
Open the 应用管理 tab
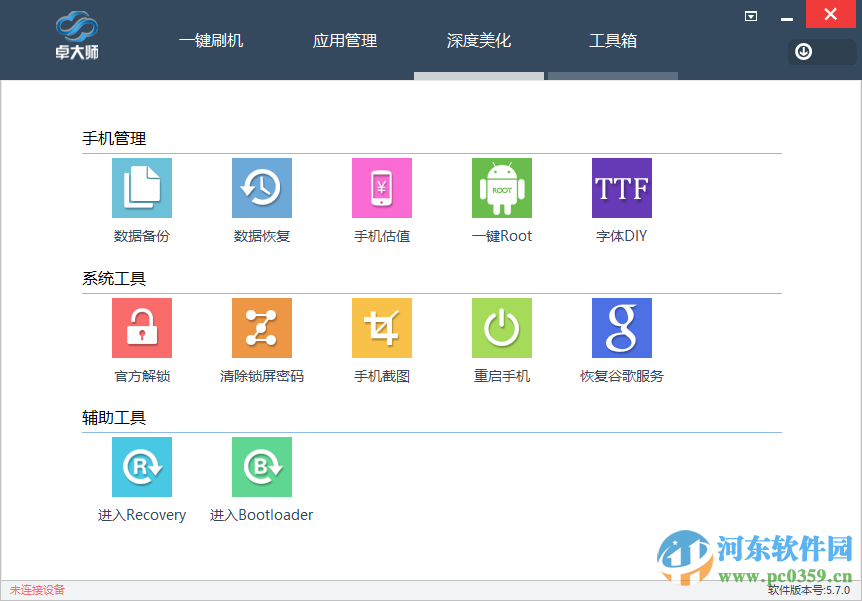tap(344, 41)
